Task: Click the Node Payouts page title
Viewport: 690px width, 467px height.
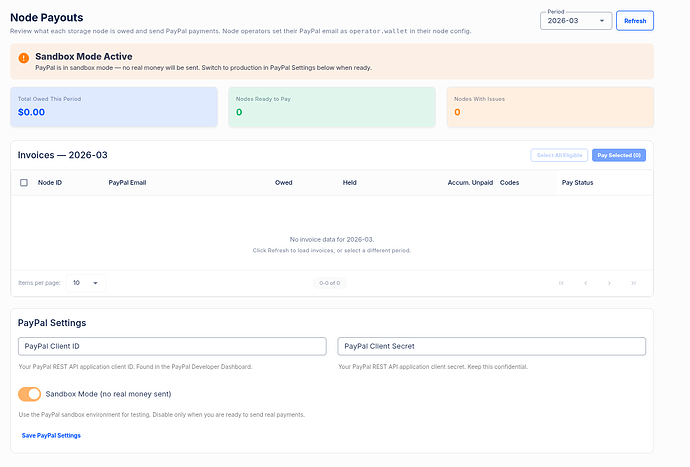Action: (47, 18)
